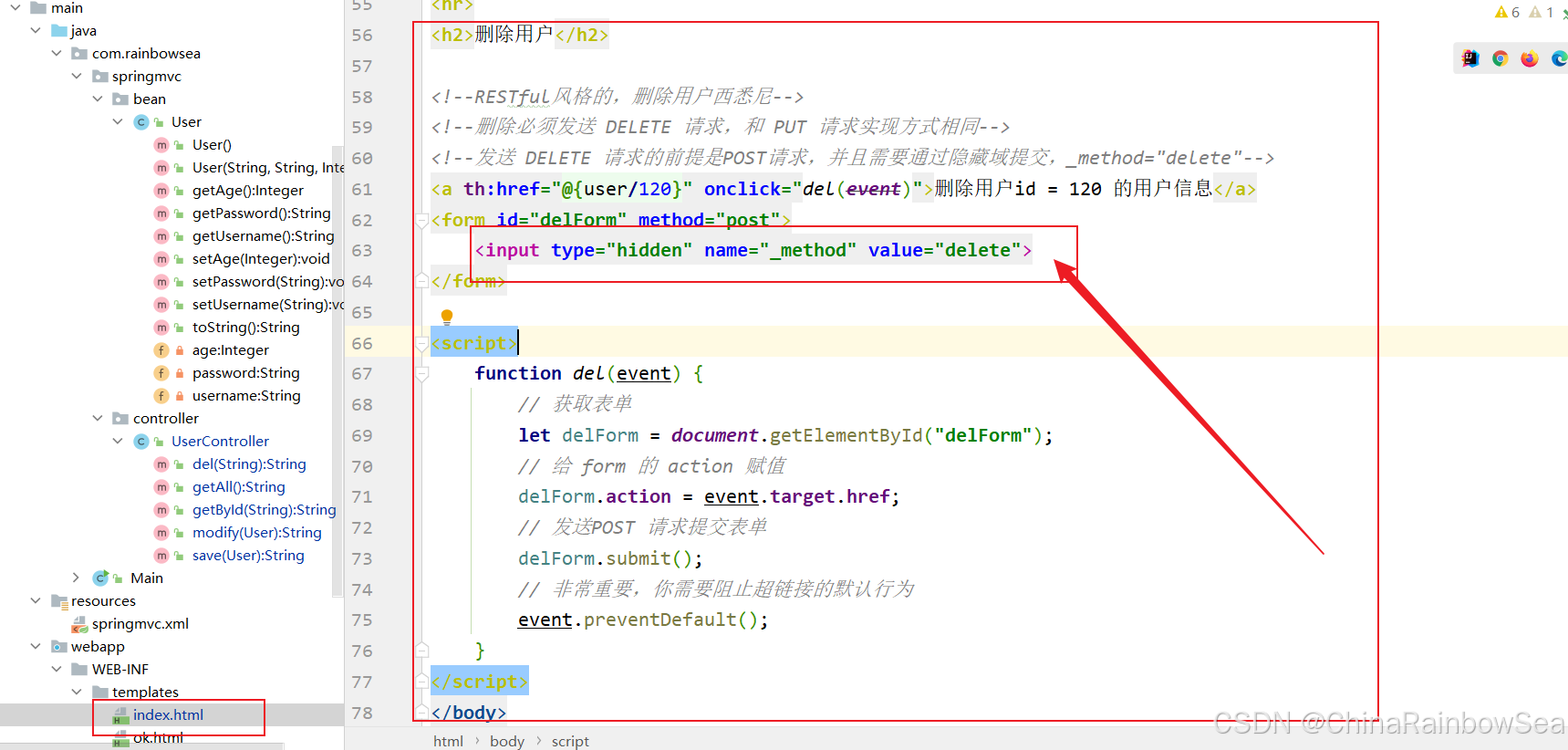Click the webapp folder icon
This screenshot has height=750, width=1568.
59,647
